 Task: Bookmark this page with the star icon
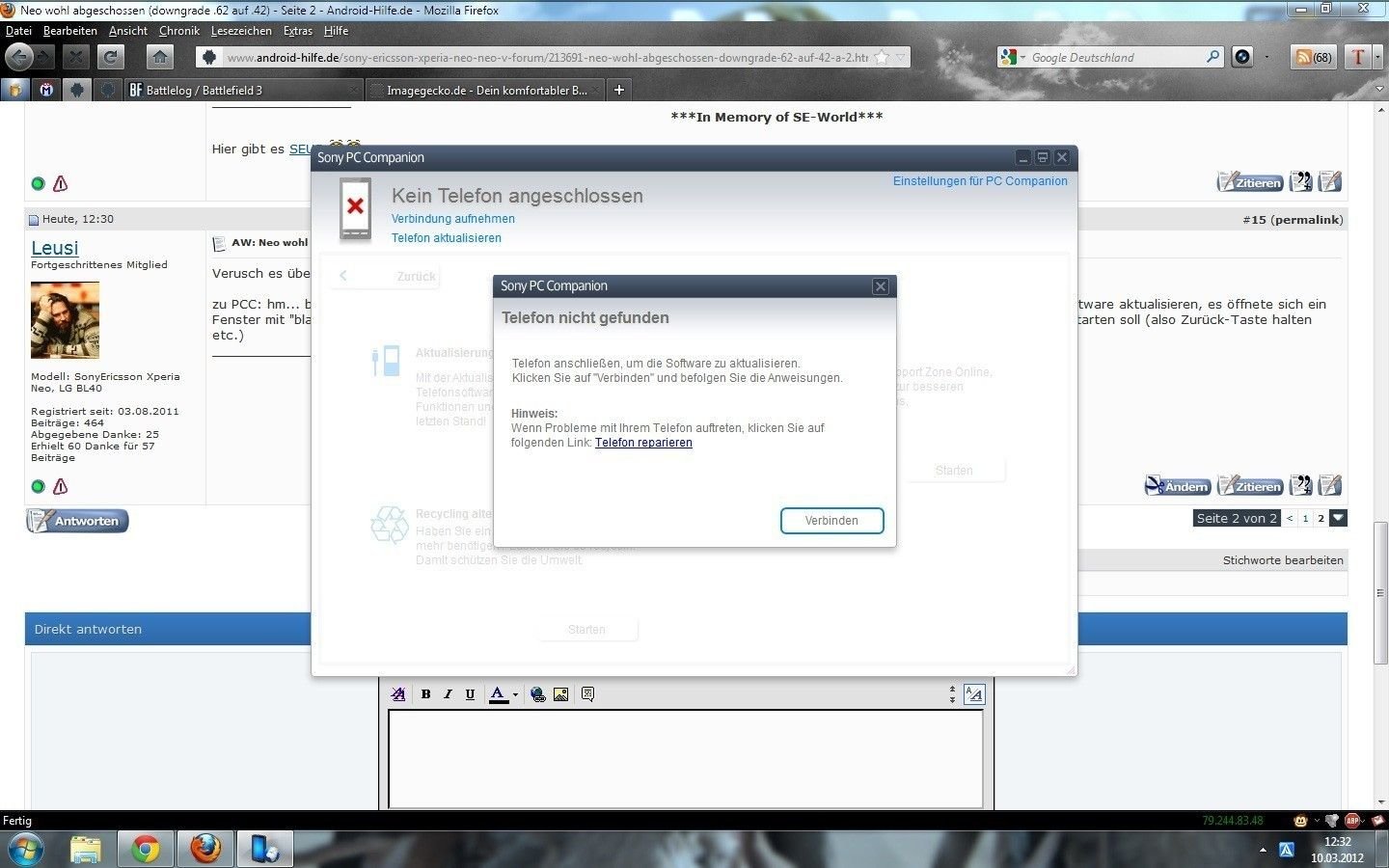(x=880, y=58)
